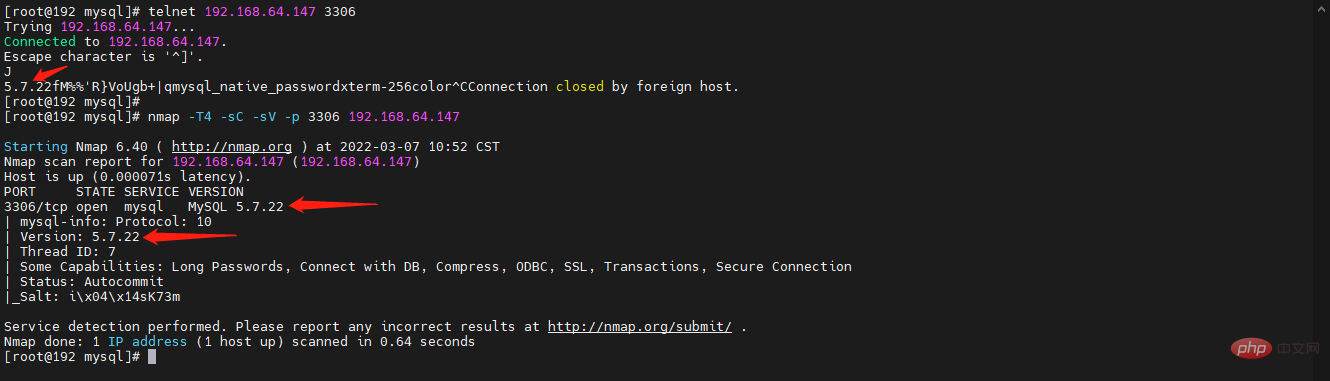Click the 'mysql-info: Protocol: 10' line
This screenshot has height=381, width=1330.
click(108, 222)
